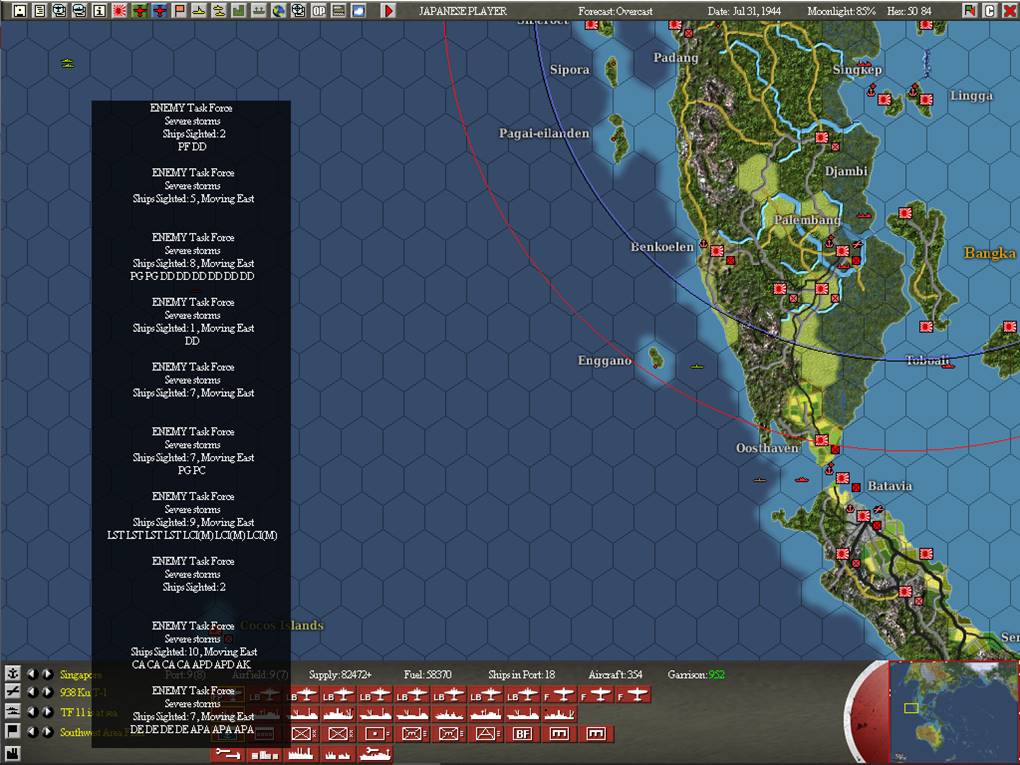The height and width of the screenshot is (765, 1020).
Task: Select the last F fighter air group
Action: (x=632, y=695)
